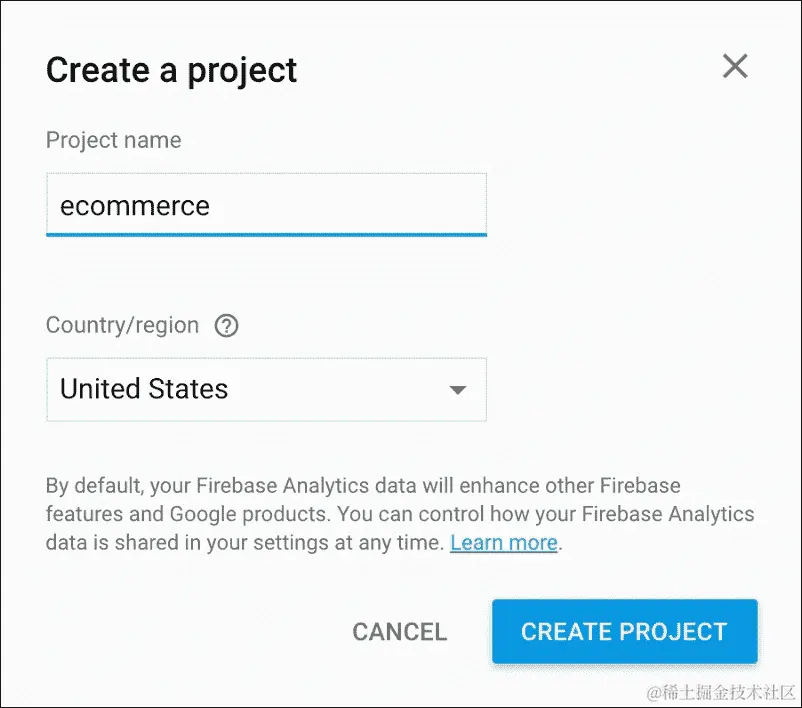802x708 pixels.
Task: Click the dropdown arrow beside United States
Action: pyautogui.click(x=458, y=390)
